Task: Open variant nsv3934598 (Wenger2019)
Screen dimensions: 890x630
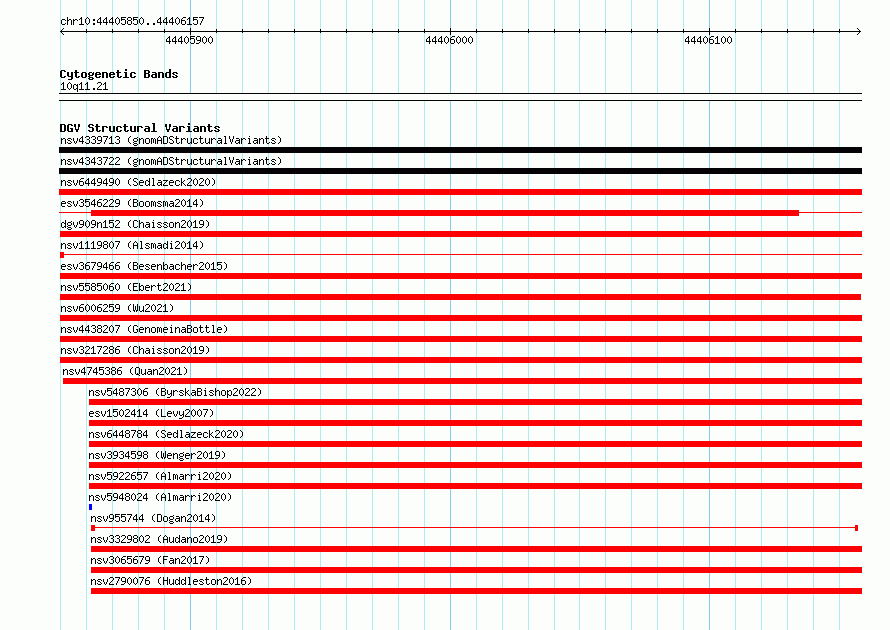Action: tap(157, 455)
